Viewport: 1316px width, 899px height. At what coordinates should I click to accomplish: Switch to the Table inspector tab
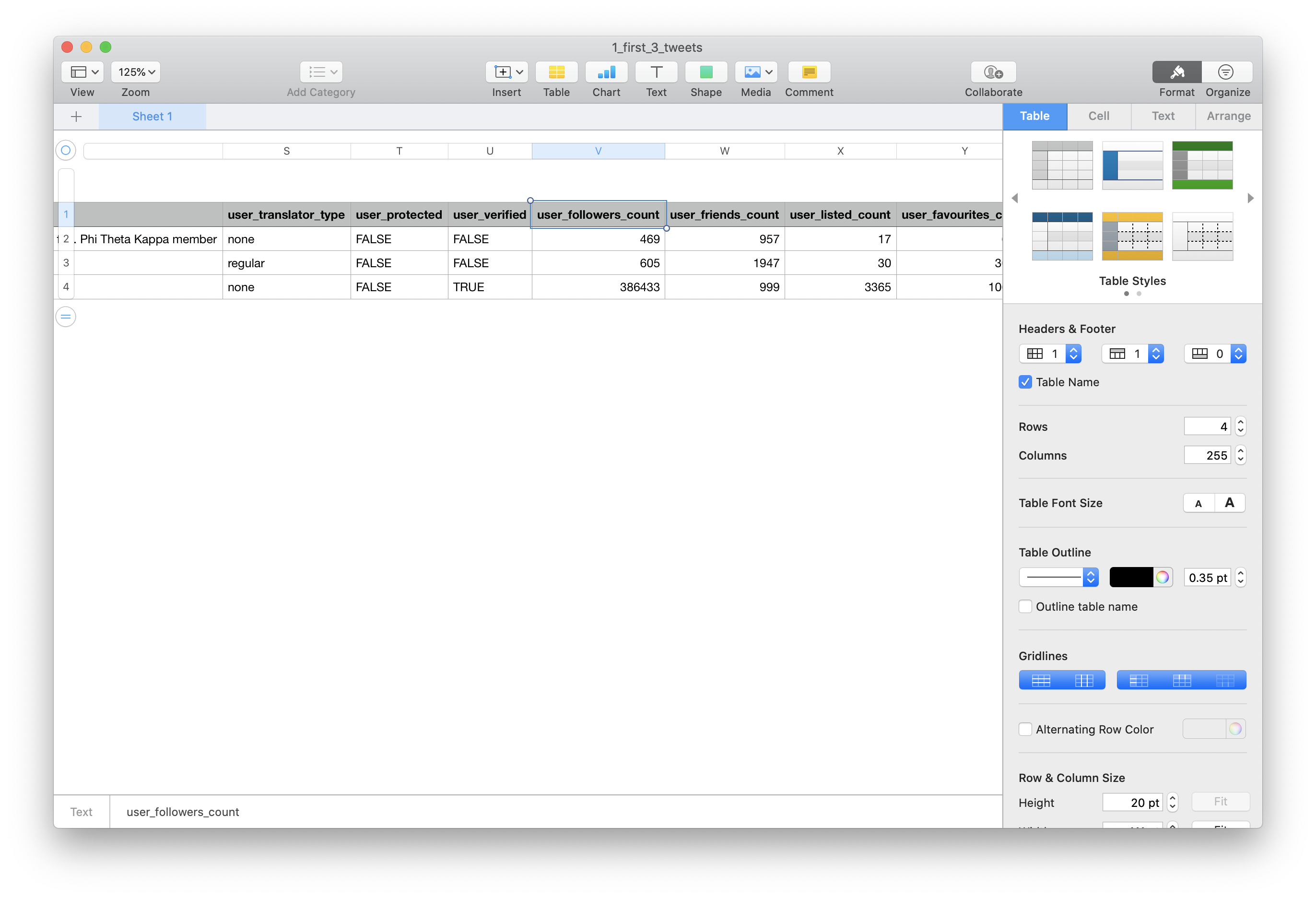point(1034,116)
